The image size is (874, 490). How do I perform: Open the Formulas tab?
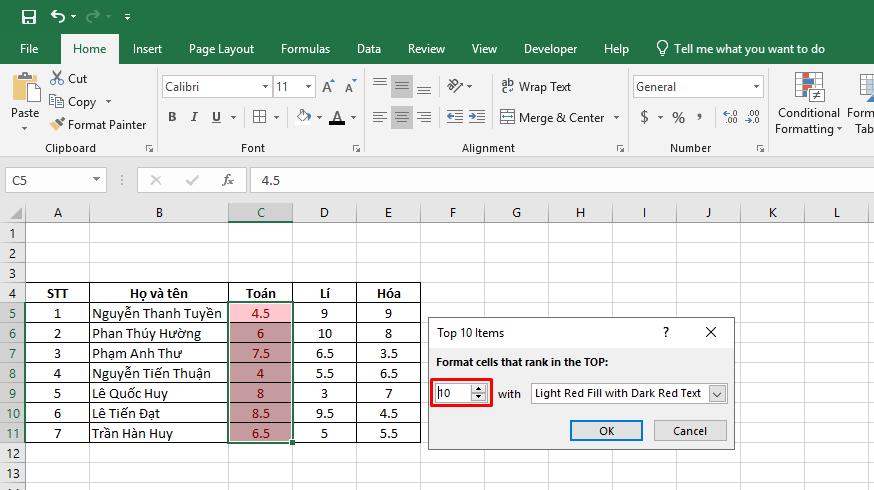pyautogui.click(x=305, y=49)
